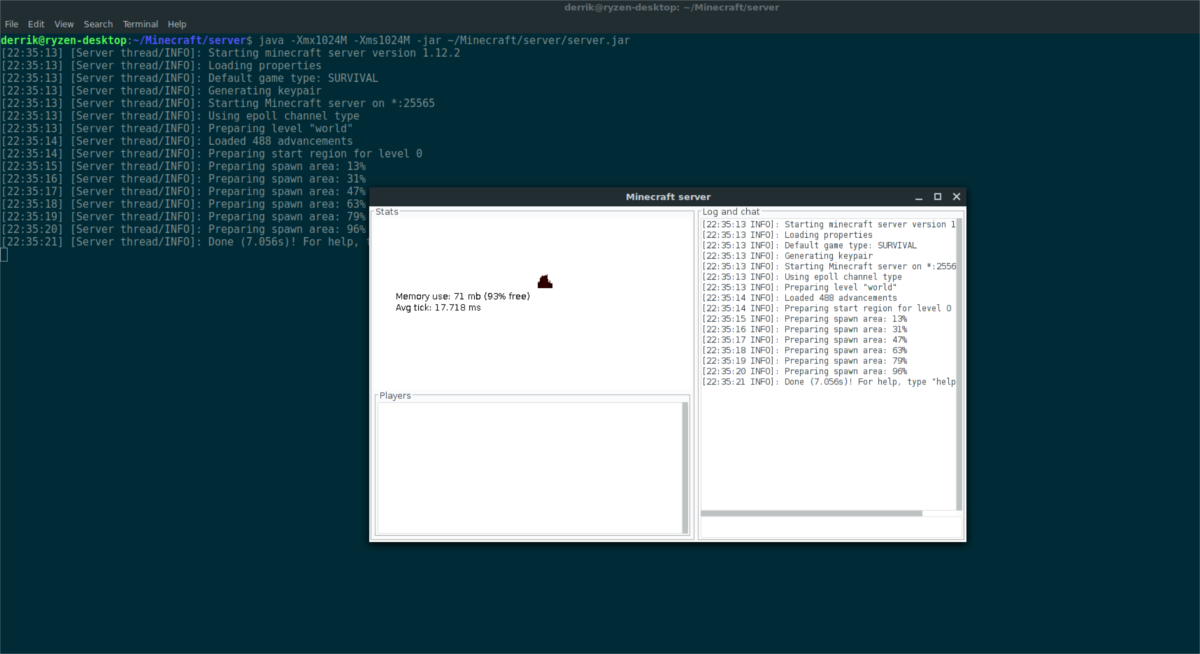Screen dimensions: 1200x654
Task: Open the Terminal menu
Action: tap(140, 23)
